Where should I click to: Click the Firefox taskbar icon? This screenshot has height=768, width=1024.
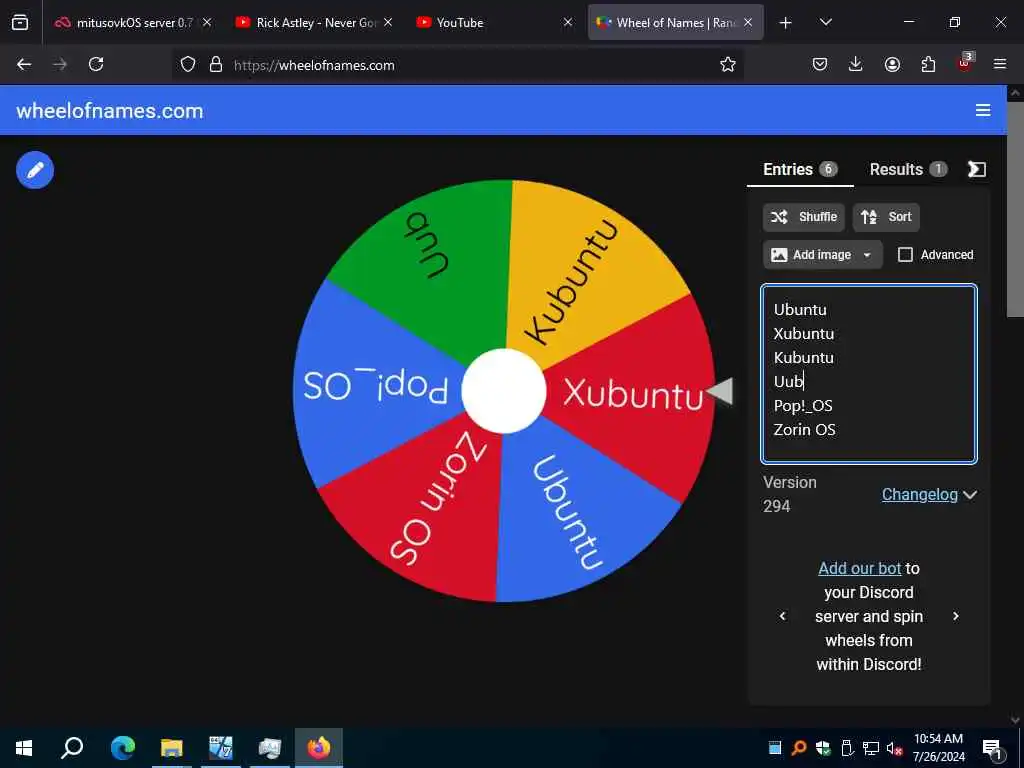[x=319, y=747]
